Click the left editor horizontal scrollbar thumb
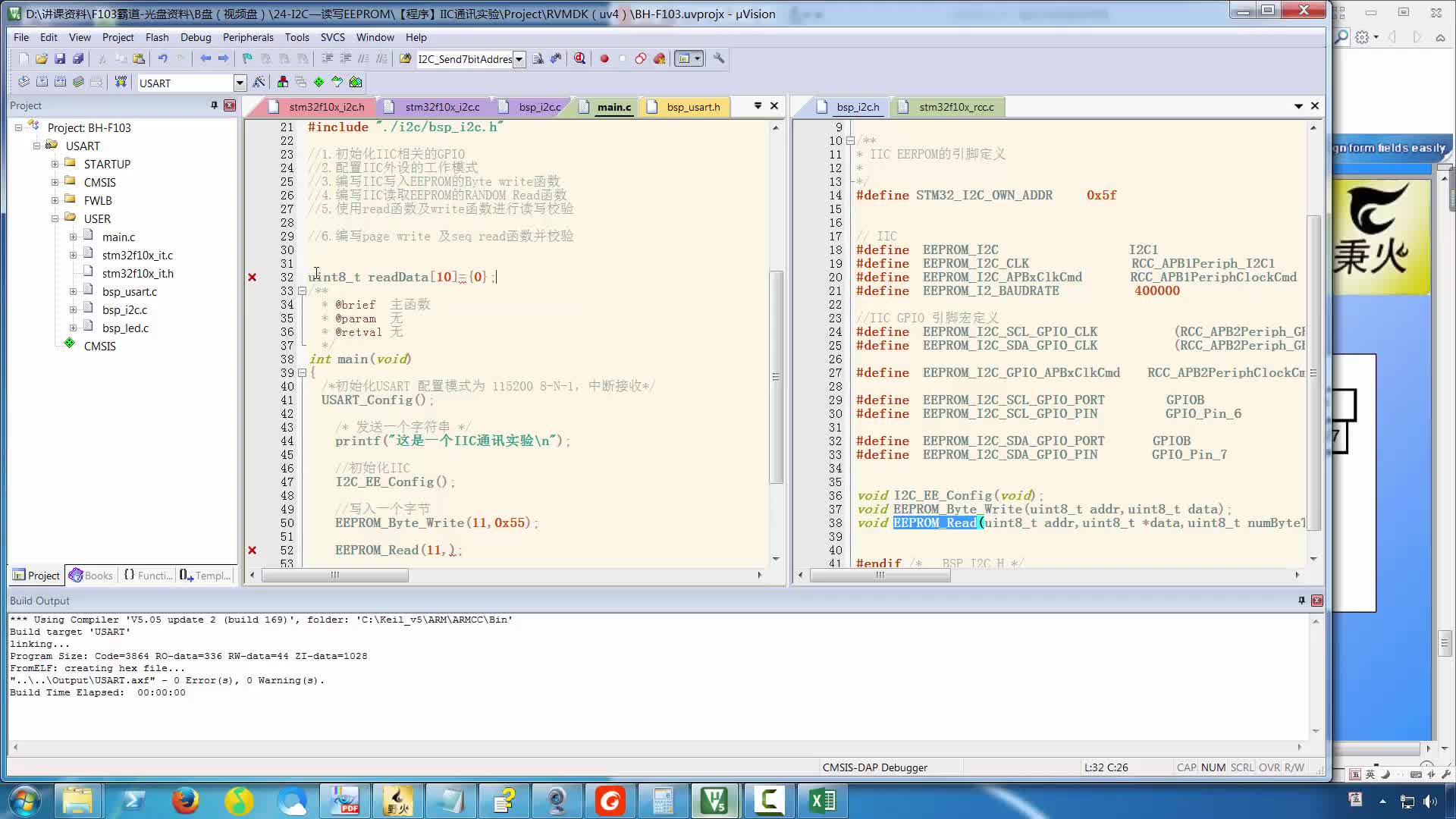Image resolution: width=1456 pixels, height=819 pixels. (x=335, y=575)
